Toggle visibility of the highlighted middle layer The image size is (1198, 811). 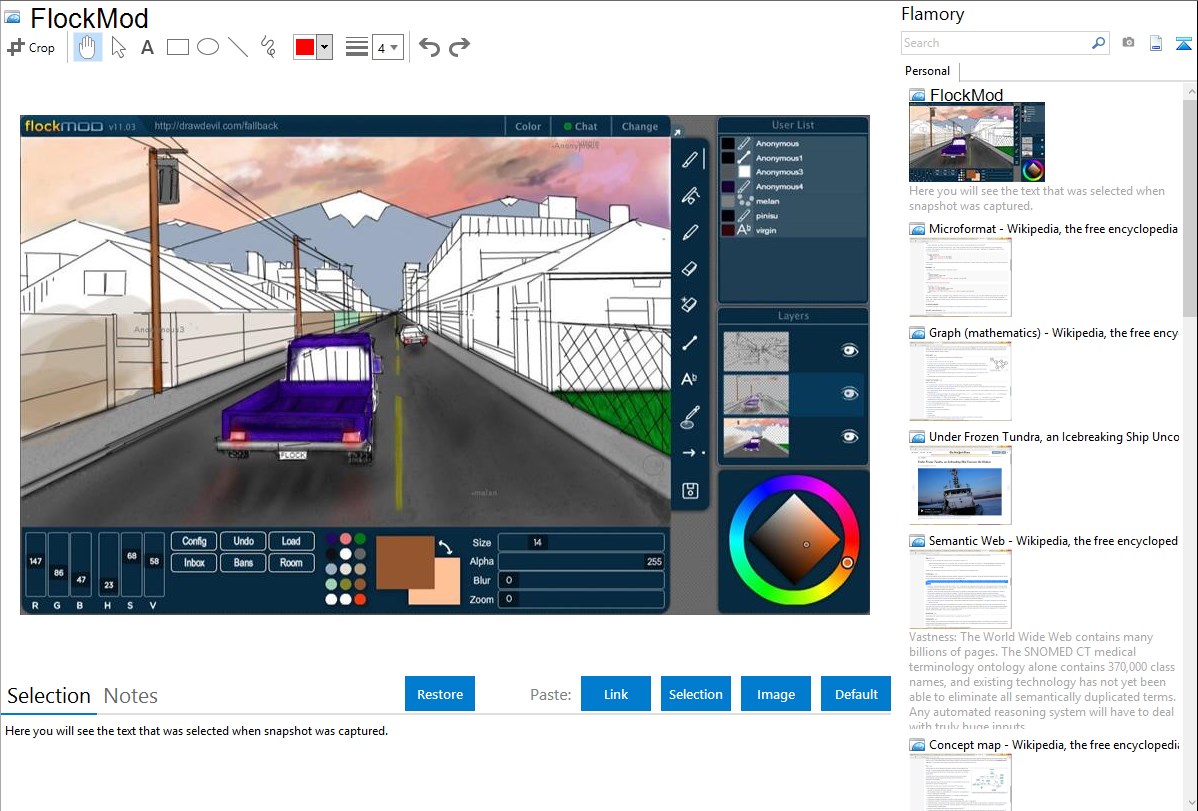click(x=849, y=394)
